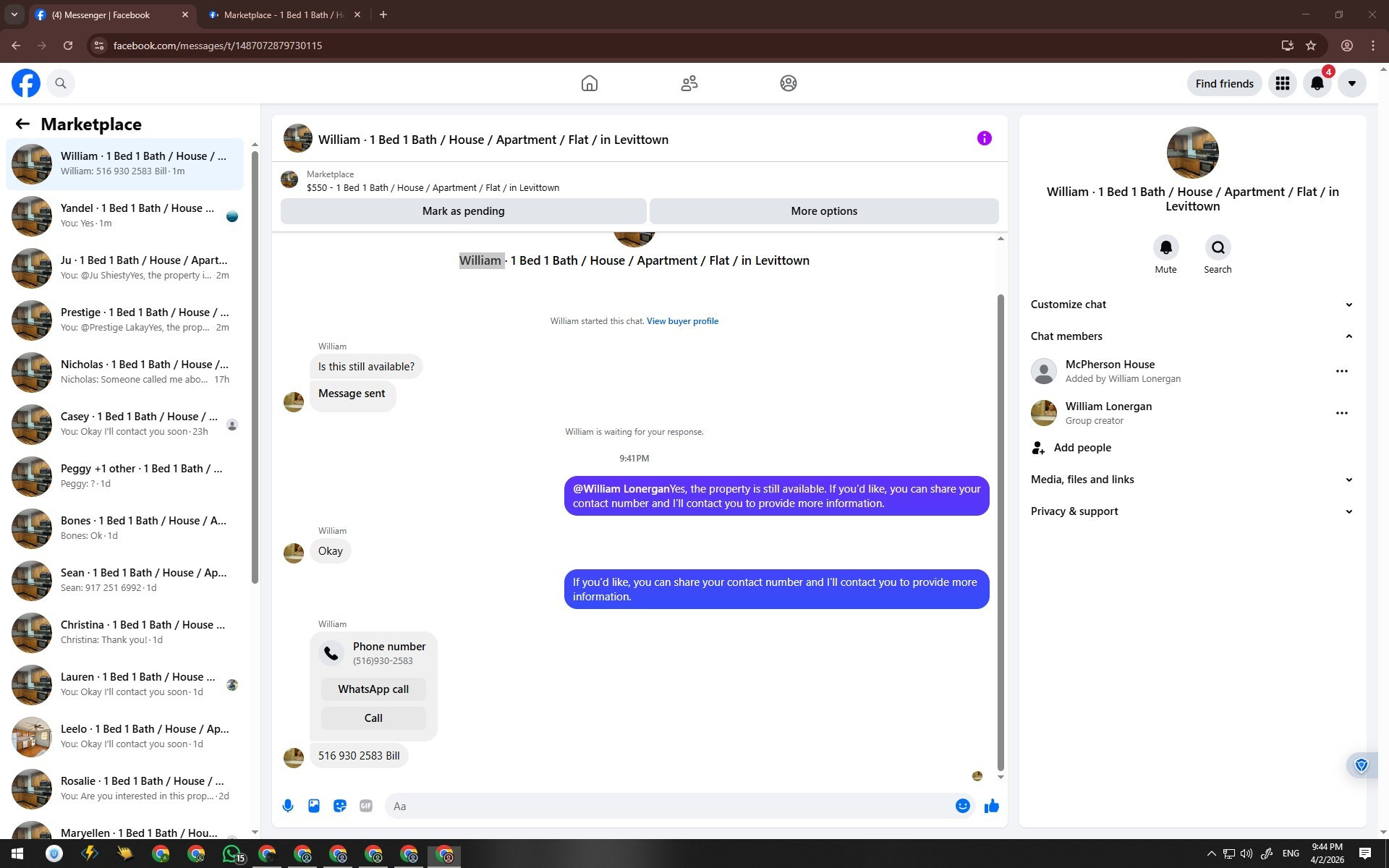Show hidden system tray icons
The height and width of the screenshot is (868, 1389).
coord(1211,854)
